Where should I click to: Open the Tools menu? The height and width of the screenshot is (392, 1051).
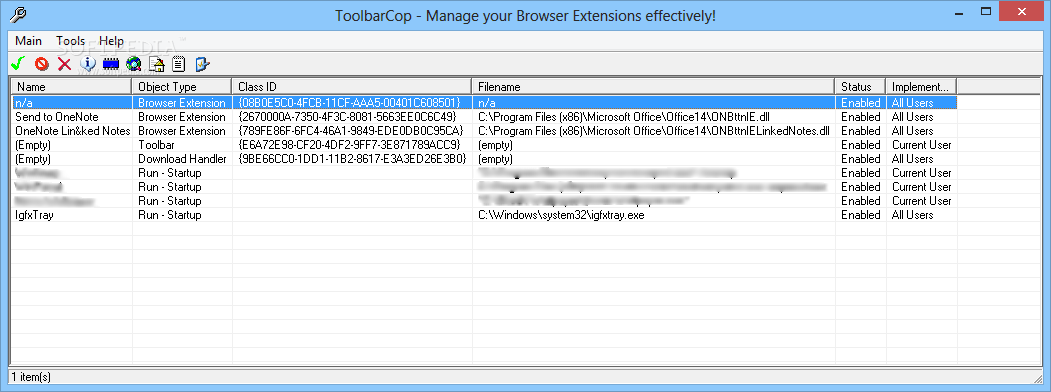(70, 41)
